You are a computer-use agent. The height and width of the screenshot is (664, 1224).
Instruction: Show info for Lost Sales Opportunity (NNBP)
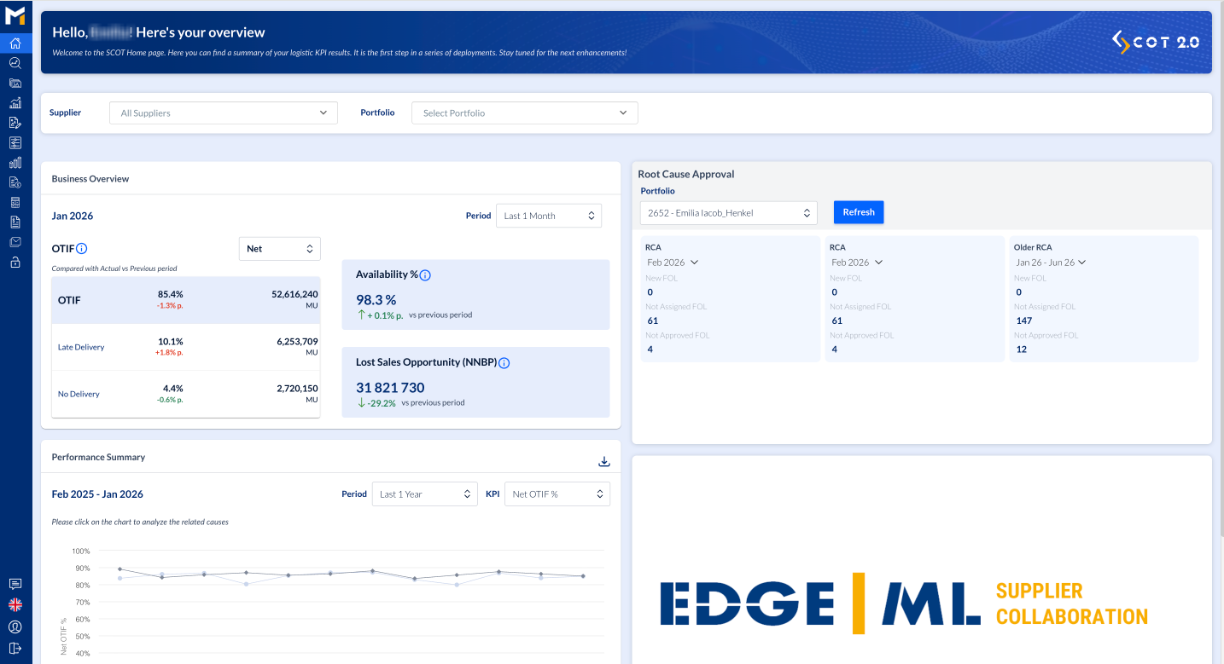[x=504, y=363]
